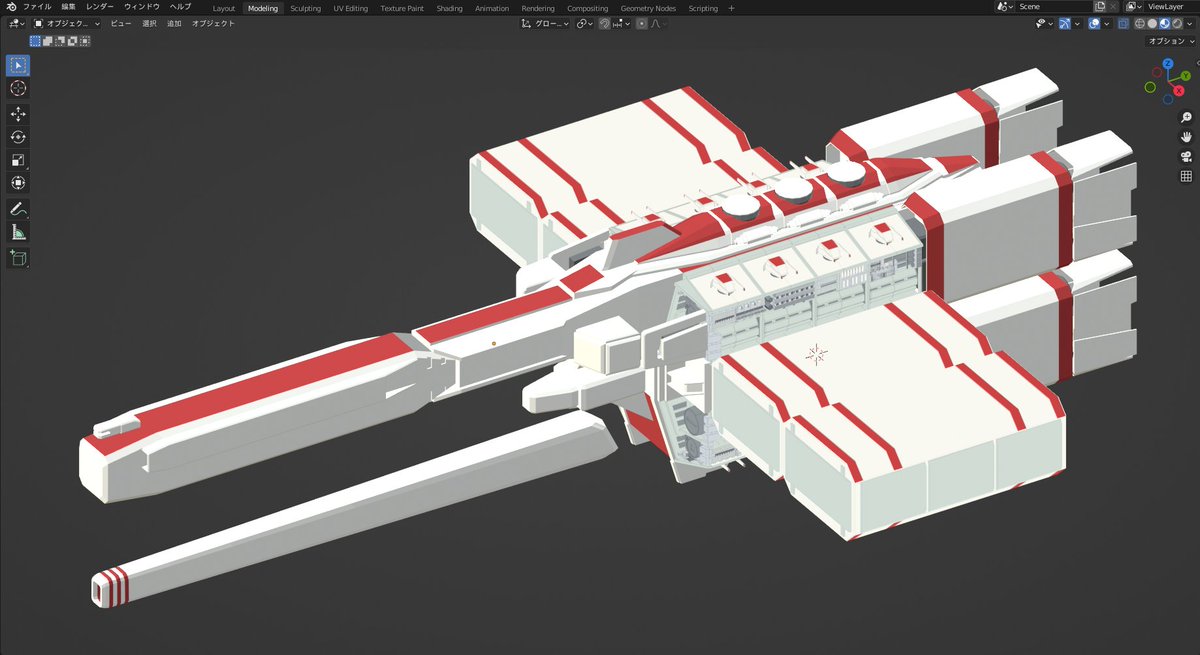The image size is (1200, 655).
Task: Open the editor type dropdown
Action: coord(15,23)
